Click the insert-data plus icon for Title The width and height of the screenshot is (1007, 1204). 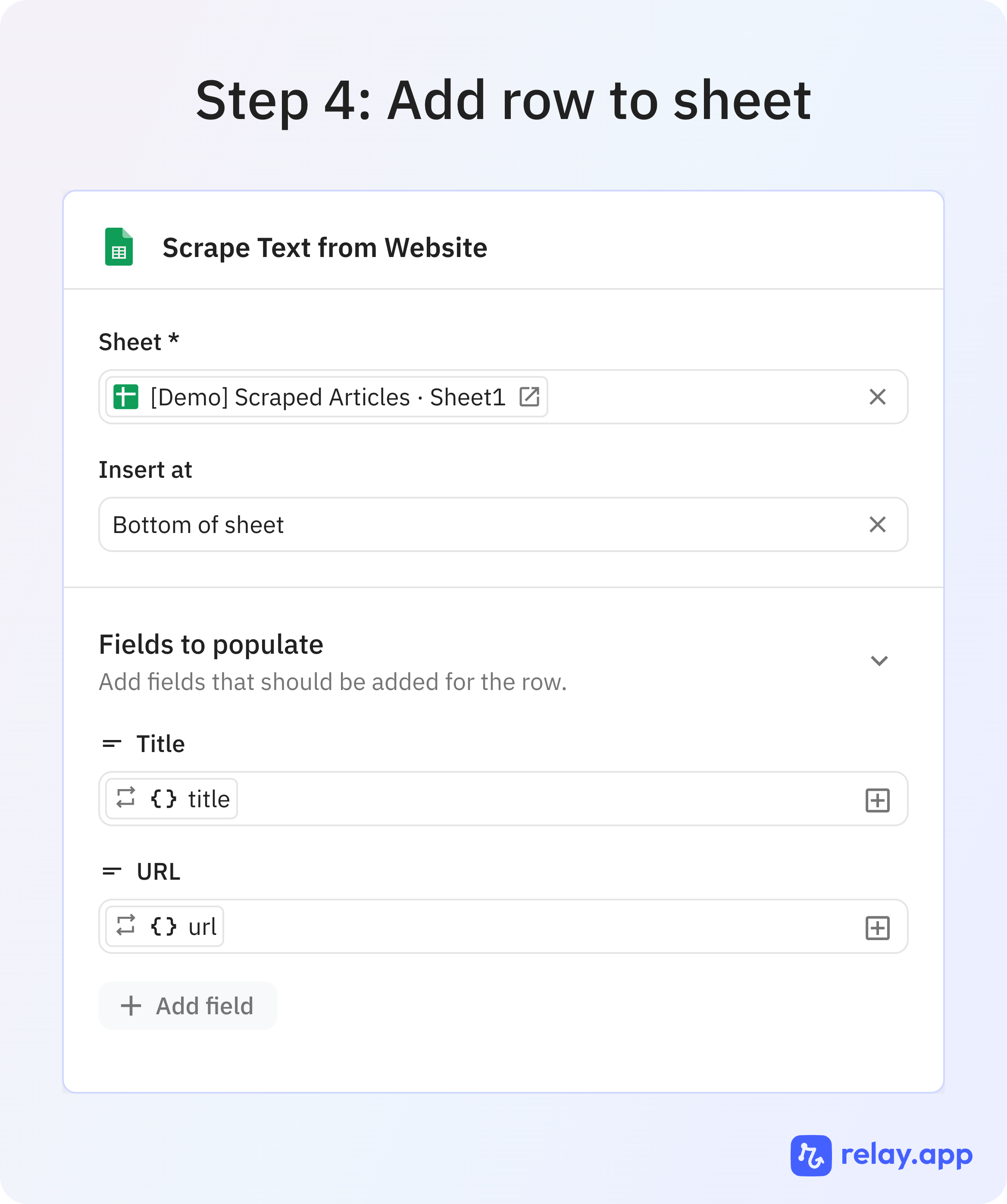pos(877,800)
